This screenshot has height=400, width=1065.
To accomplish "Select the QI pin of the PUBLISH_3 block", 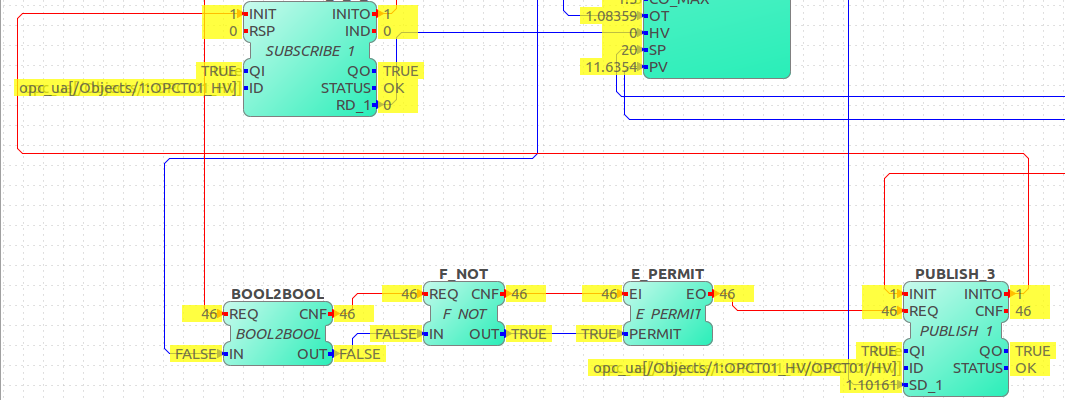I will point(916,351).
